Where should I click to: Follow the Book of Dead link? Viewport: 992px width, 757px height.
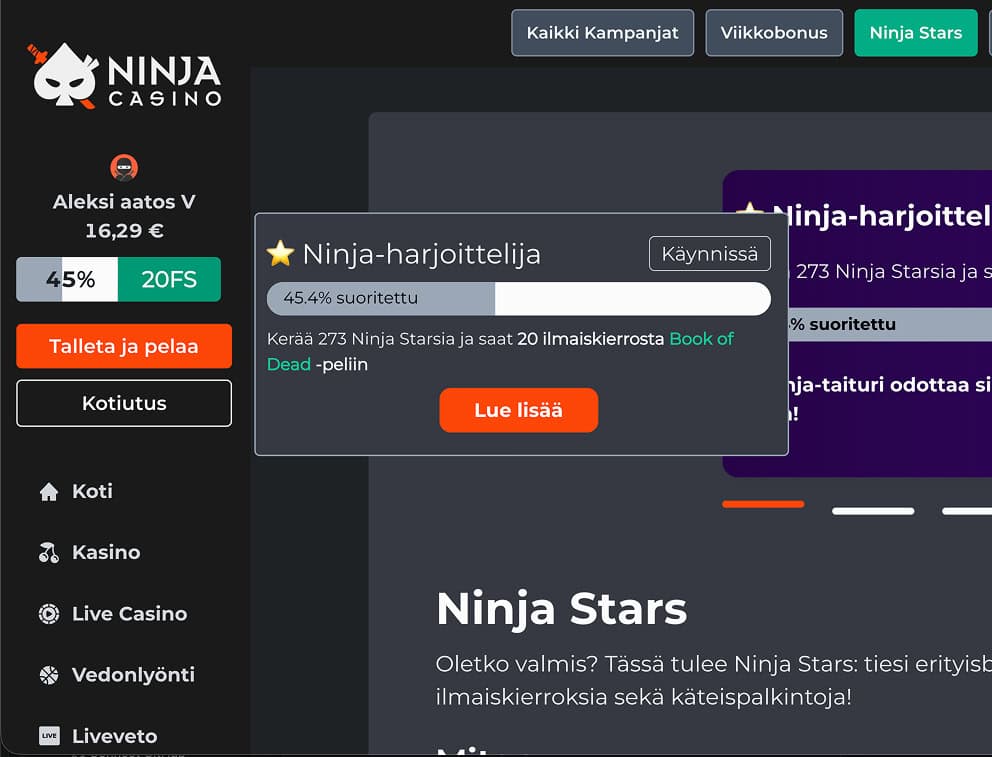(x=701, y=339)
